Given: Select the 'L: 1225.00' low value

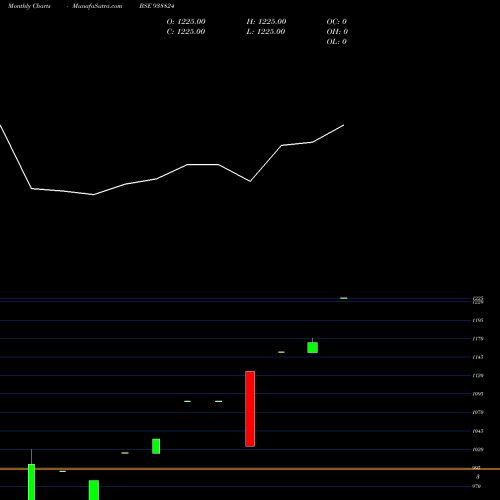Looking at the screenshot, I should click(x=266, y=32).
